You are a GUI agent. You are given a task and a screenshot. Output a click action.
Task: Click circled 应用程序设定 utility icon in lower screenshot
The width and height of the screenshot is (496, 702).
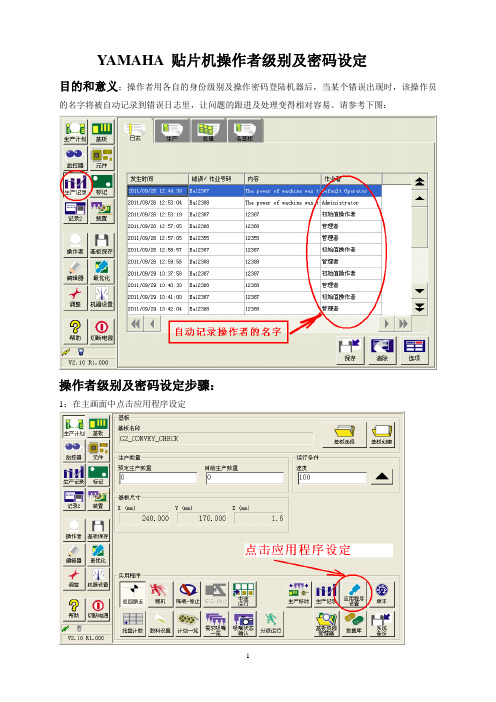coord(354,594)
